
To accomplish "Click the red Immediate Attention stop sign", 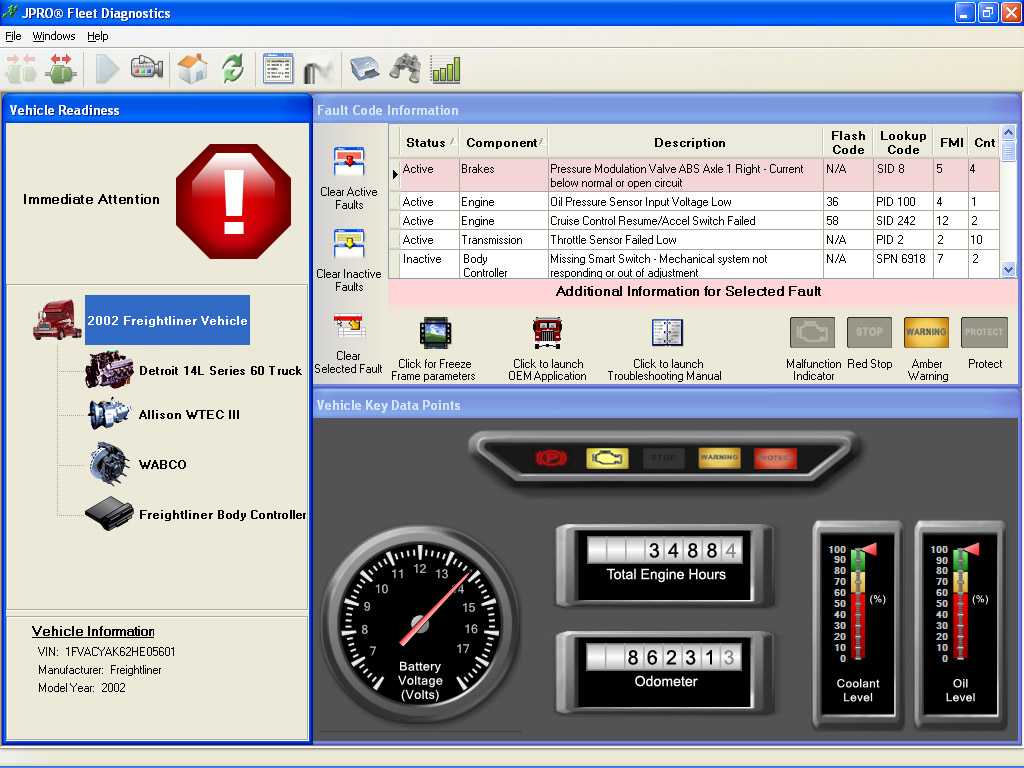I will coord(233,201).
